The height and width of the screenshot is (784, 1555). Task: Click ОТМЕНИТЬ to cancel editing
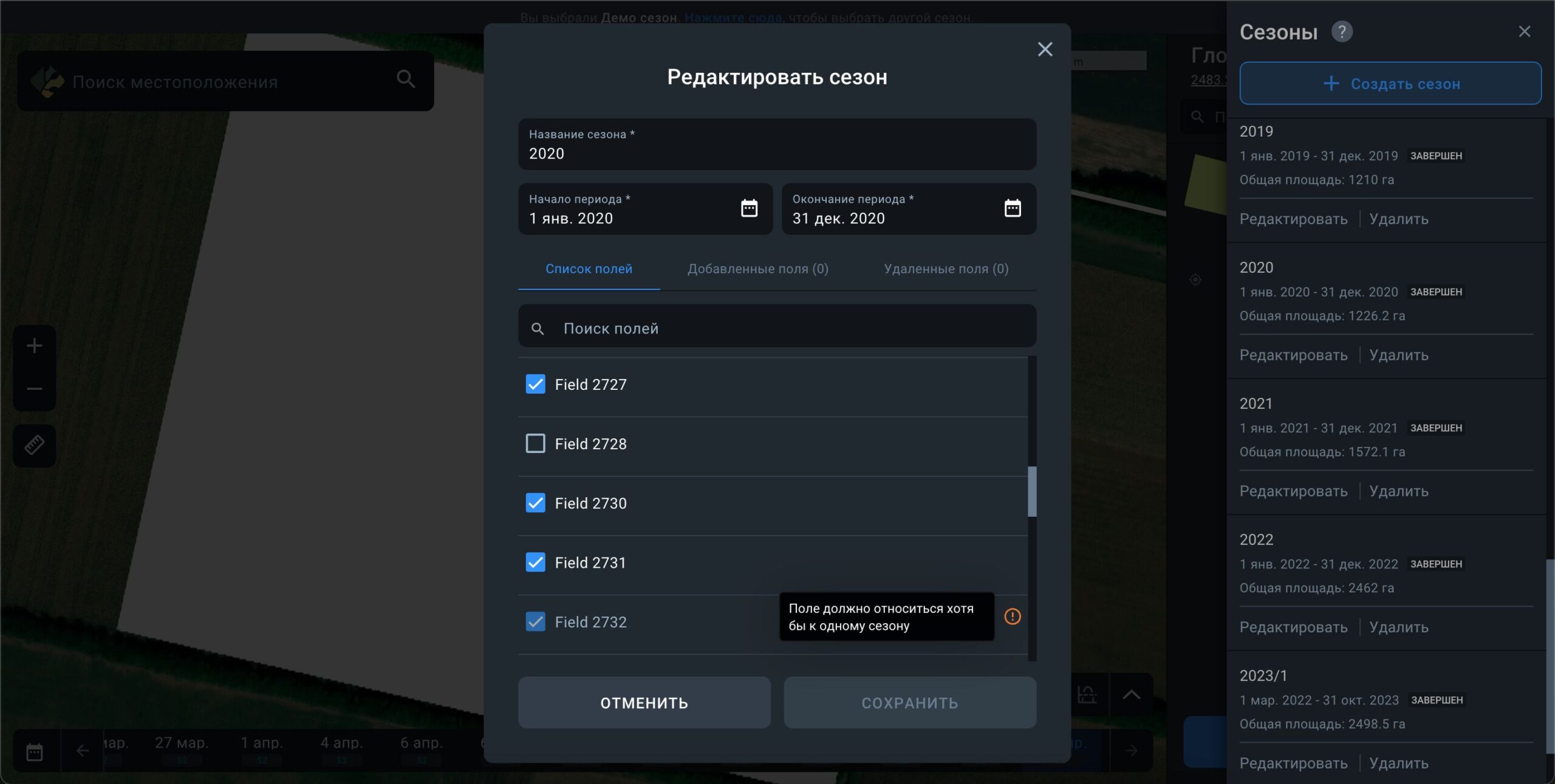click(644, 702)
